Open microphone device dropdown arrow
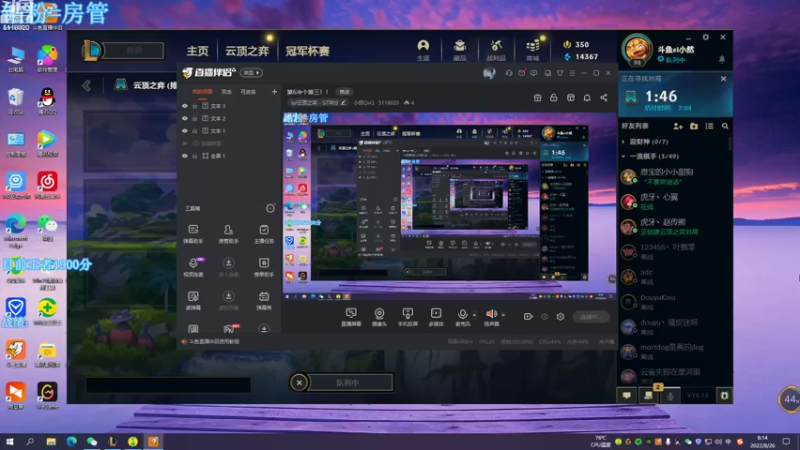 pyautogui.click(x=474, y=315)
